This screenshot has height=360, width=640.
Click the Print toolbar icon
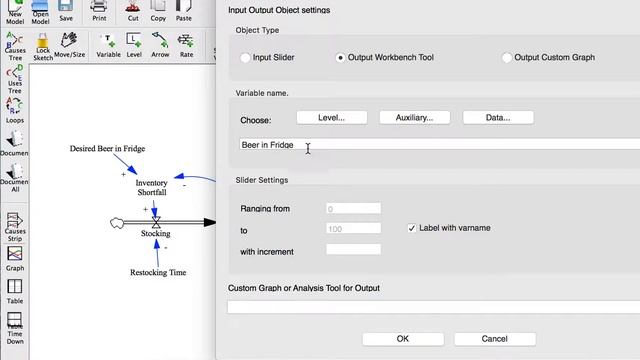pyautogui.click(x=99, y=11)
